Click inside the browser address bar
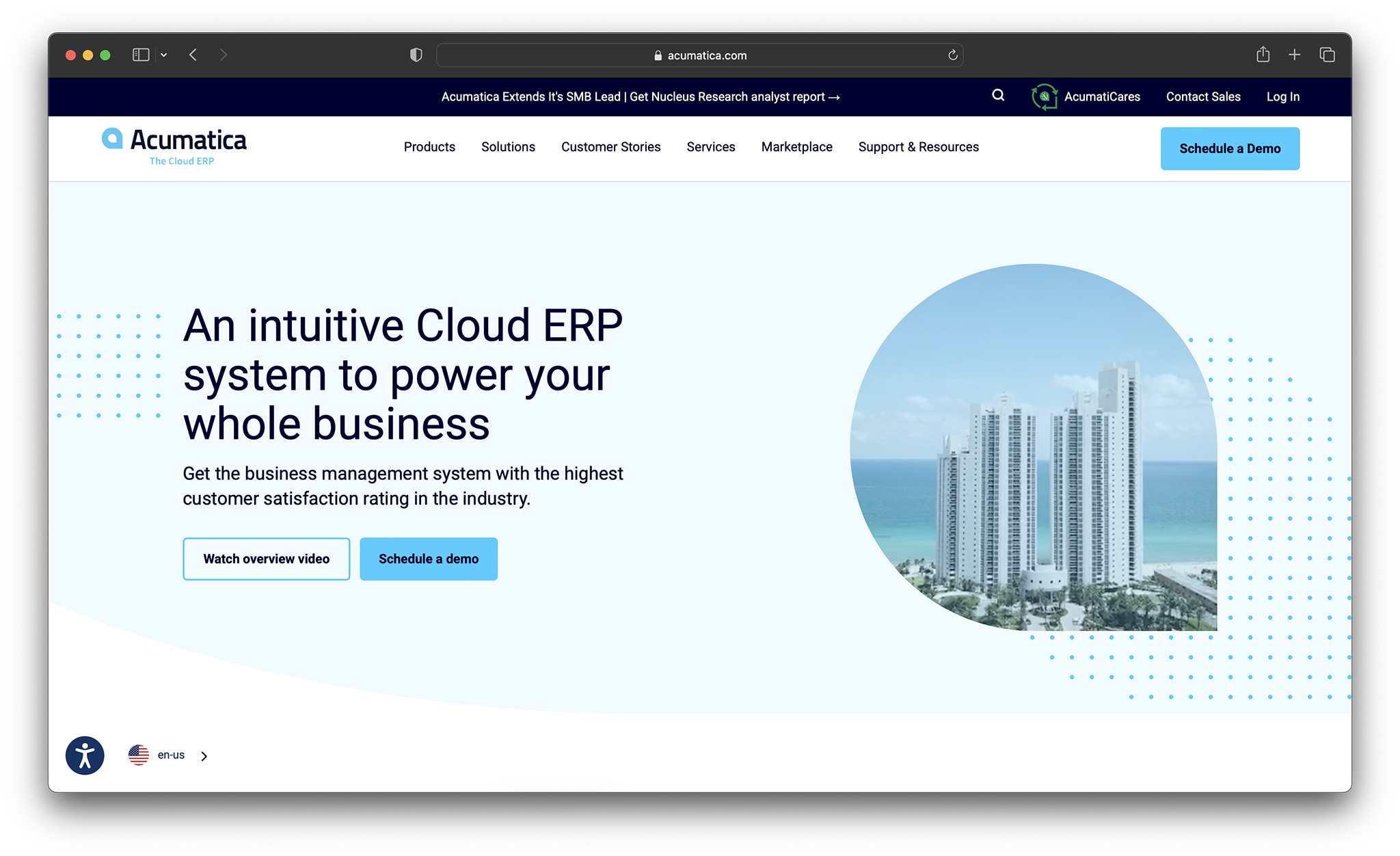This screenshot has height=856, width=1400. click(x=700, y=55)
